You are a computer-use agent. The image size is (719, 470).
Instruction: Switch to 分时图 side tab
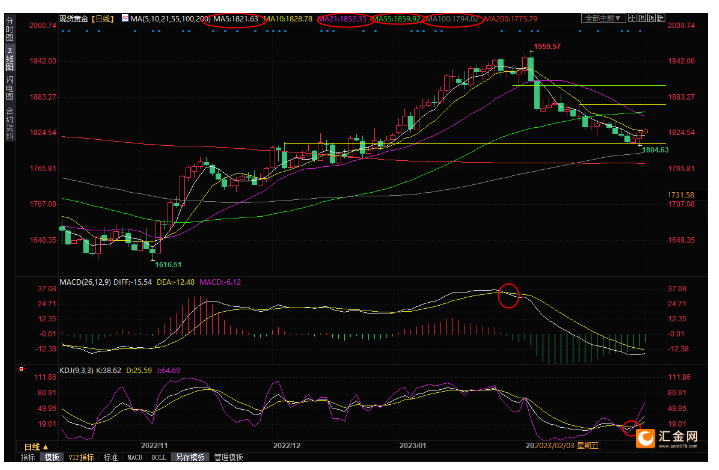(x=10, y=28)
